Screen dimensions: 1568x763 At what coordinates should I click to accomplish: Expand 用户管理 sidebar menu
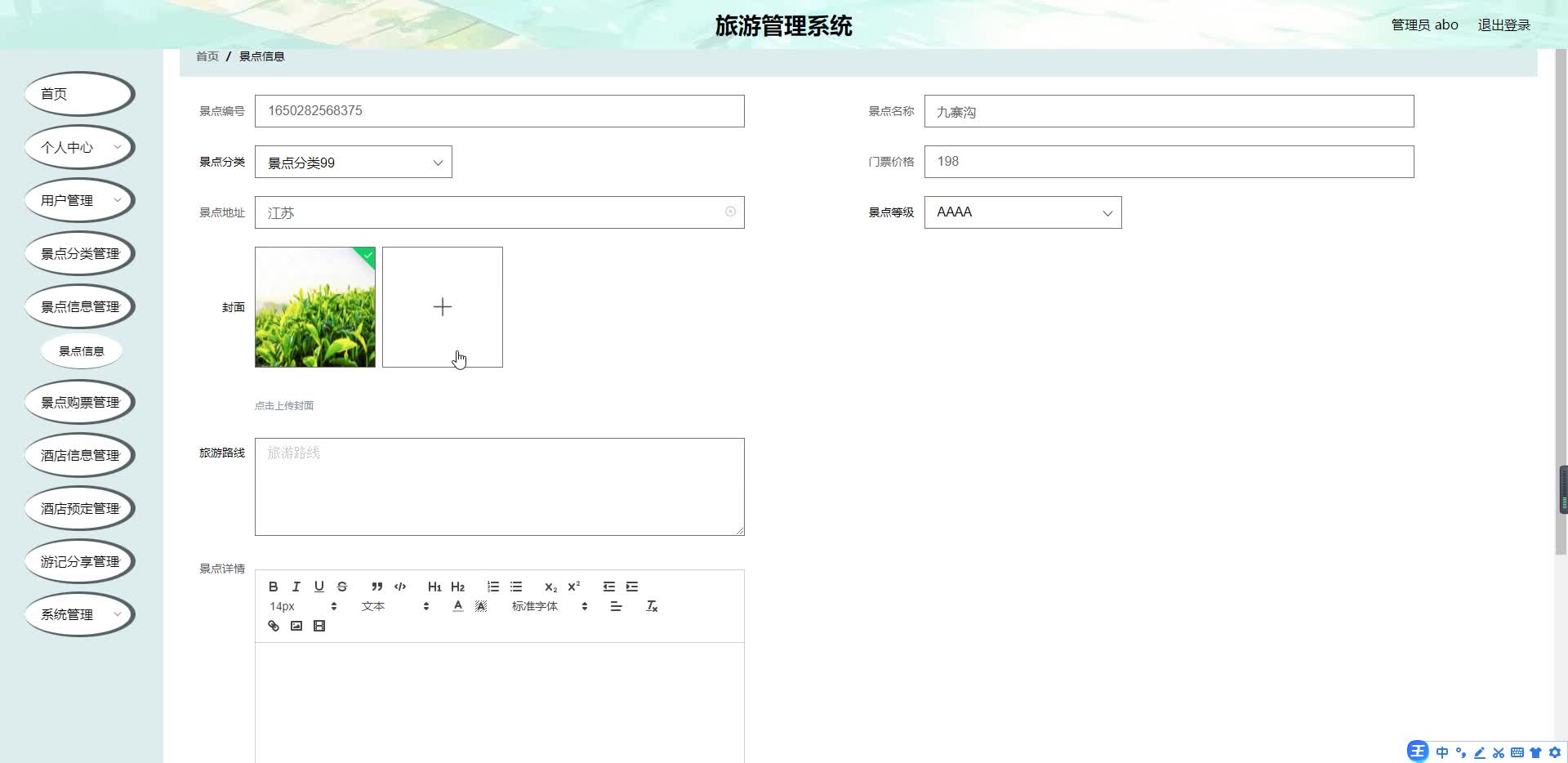[80, 200]
